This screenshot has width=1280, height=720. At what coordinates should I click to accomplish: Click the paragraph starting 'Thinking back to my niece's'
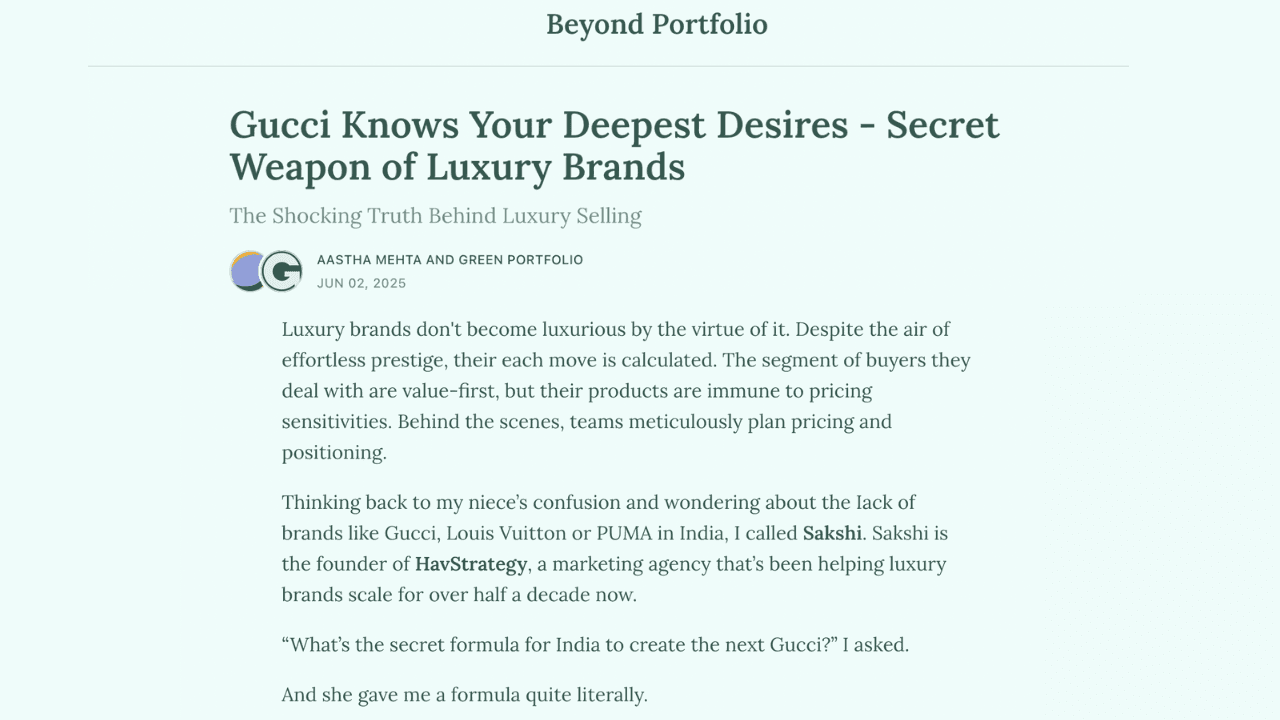614,548
